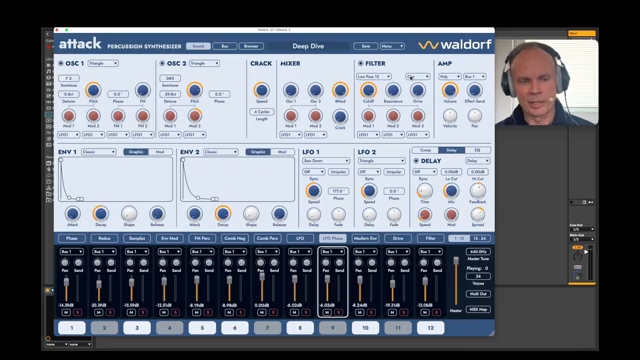Click the ENV 1 Decay knob

[101, 213]
